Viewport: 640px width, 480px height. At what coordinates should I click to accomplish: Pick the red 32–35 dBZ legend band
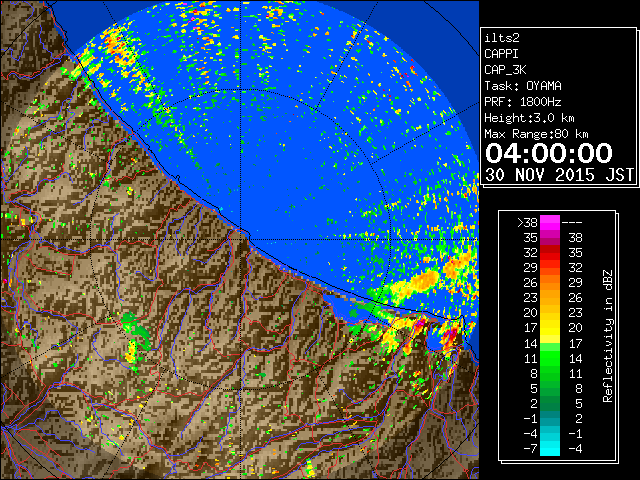550,253
